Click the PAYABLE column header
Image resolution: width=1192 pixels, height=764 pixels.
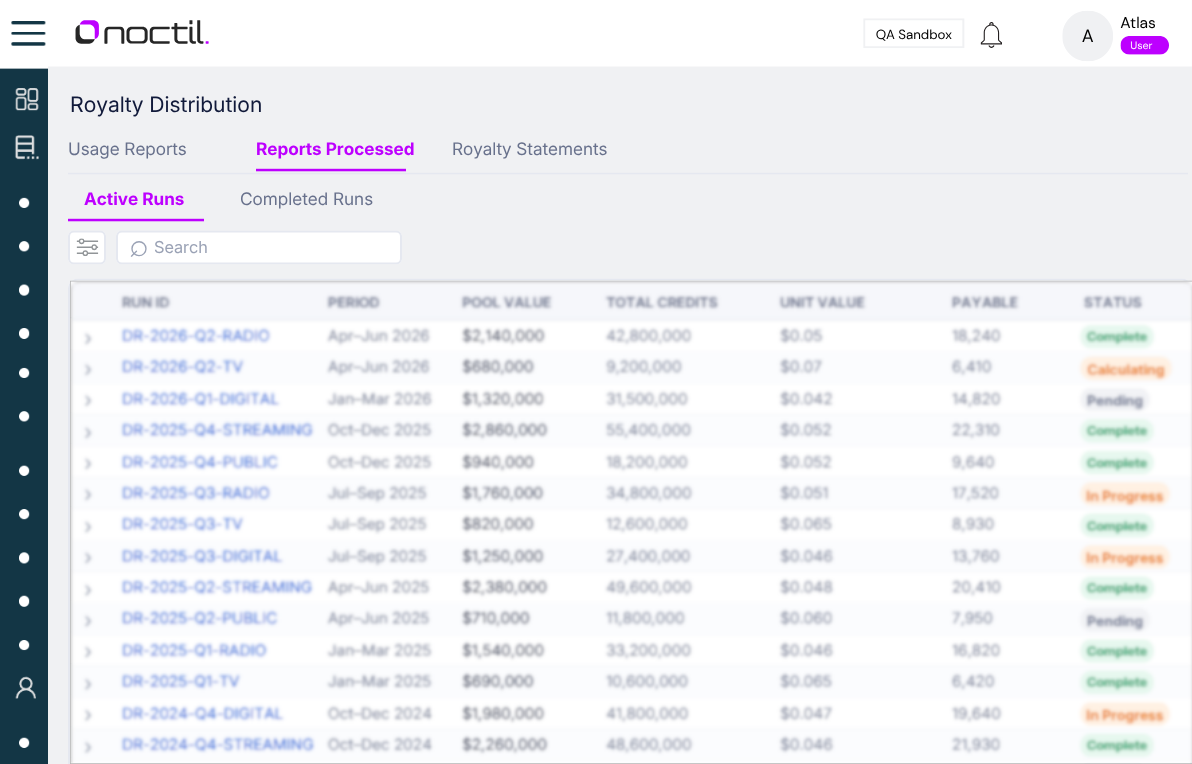pos(984,303)
